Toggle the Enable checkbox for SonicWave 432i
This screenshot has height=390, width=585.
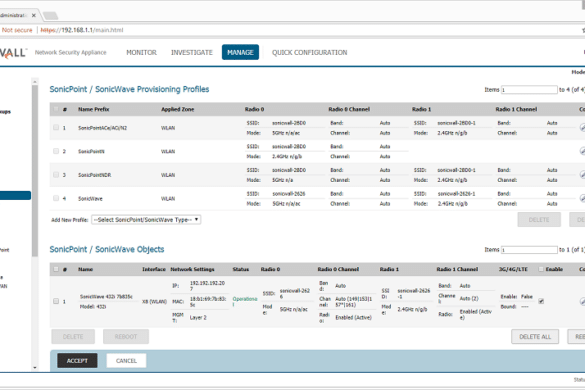pyautogui.click(x=541, y=301)
